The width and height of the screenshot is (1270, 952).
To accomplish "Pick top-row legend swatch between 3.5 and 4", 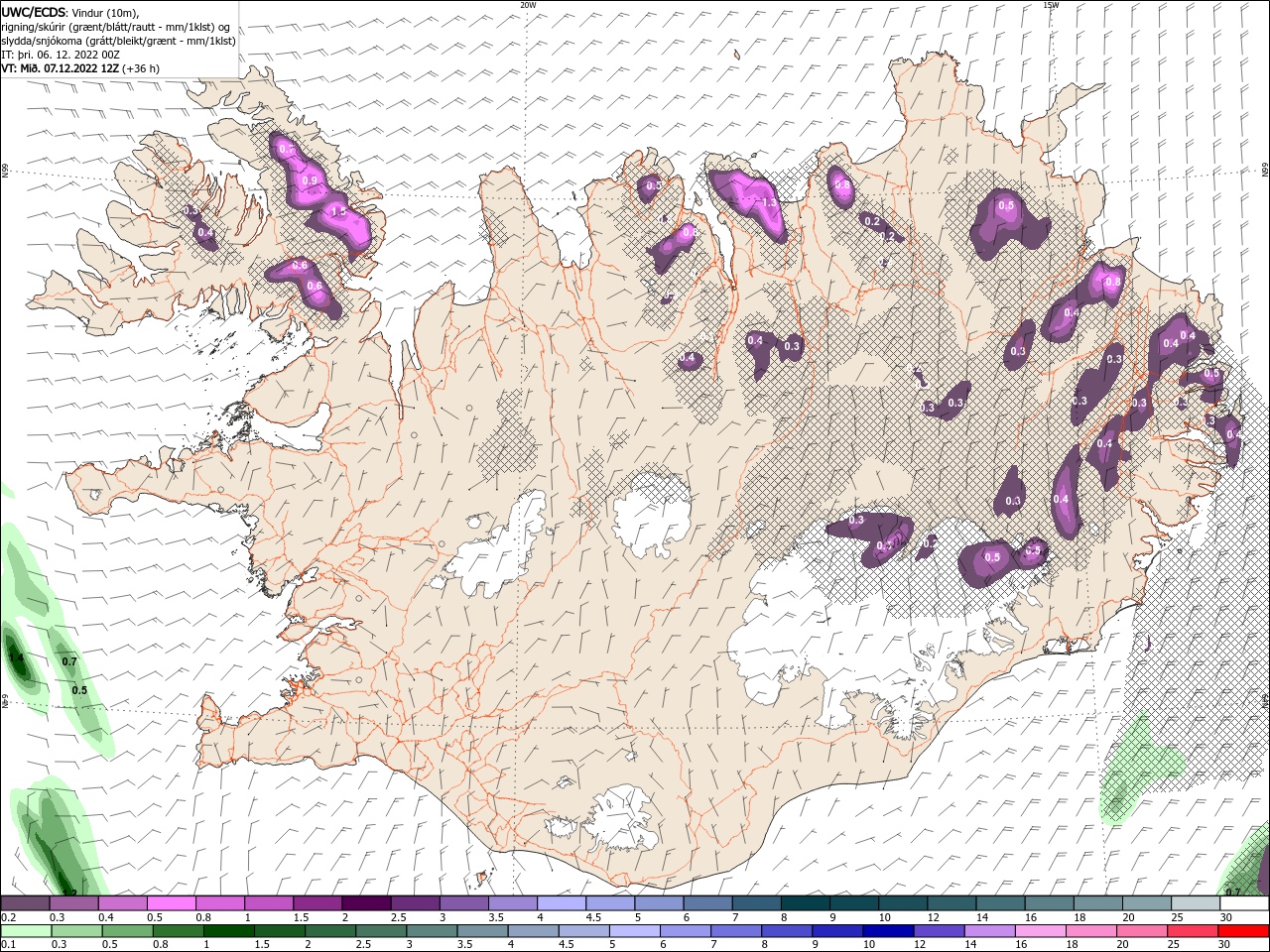I will (x=511, y=903).
